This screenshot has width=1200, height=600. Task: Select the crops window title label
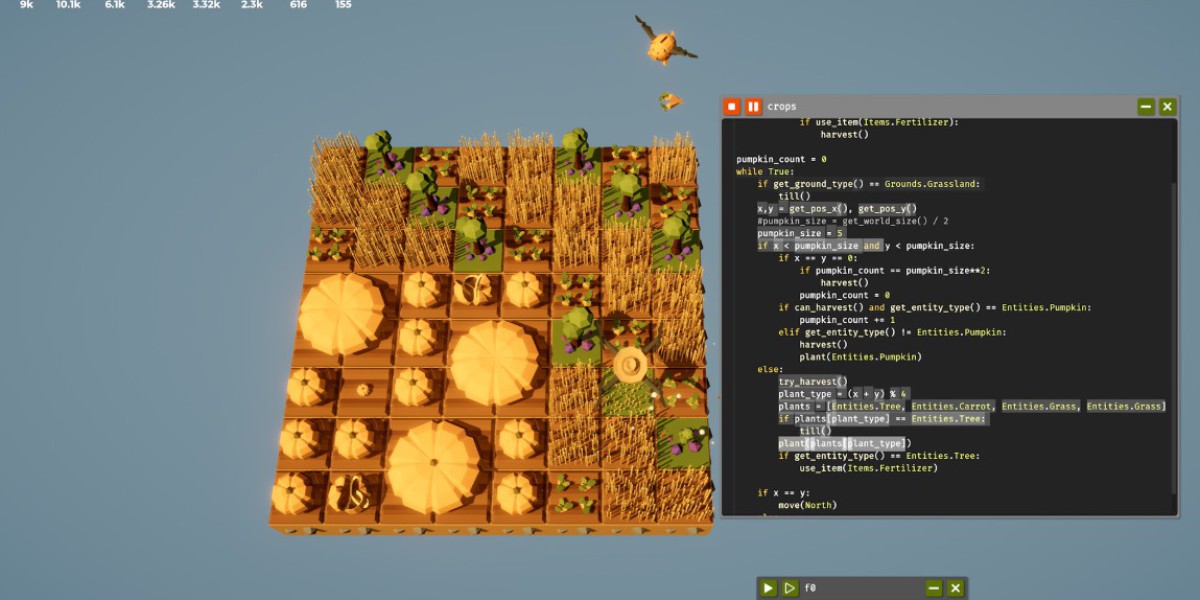click(x=782, y=107)
